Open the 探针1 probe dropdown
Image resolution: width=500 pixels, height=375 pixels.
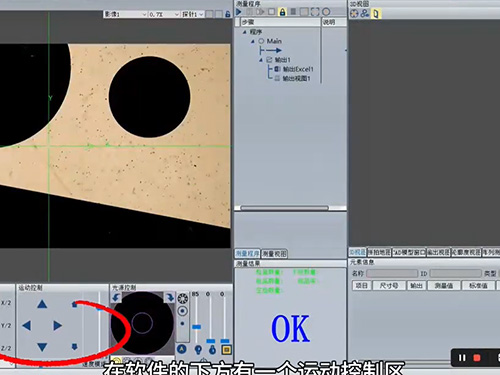(193, 14)
